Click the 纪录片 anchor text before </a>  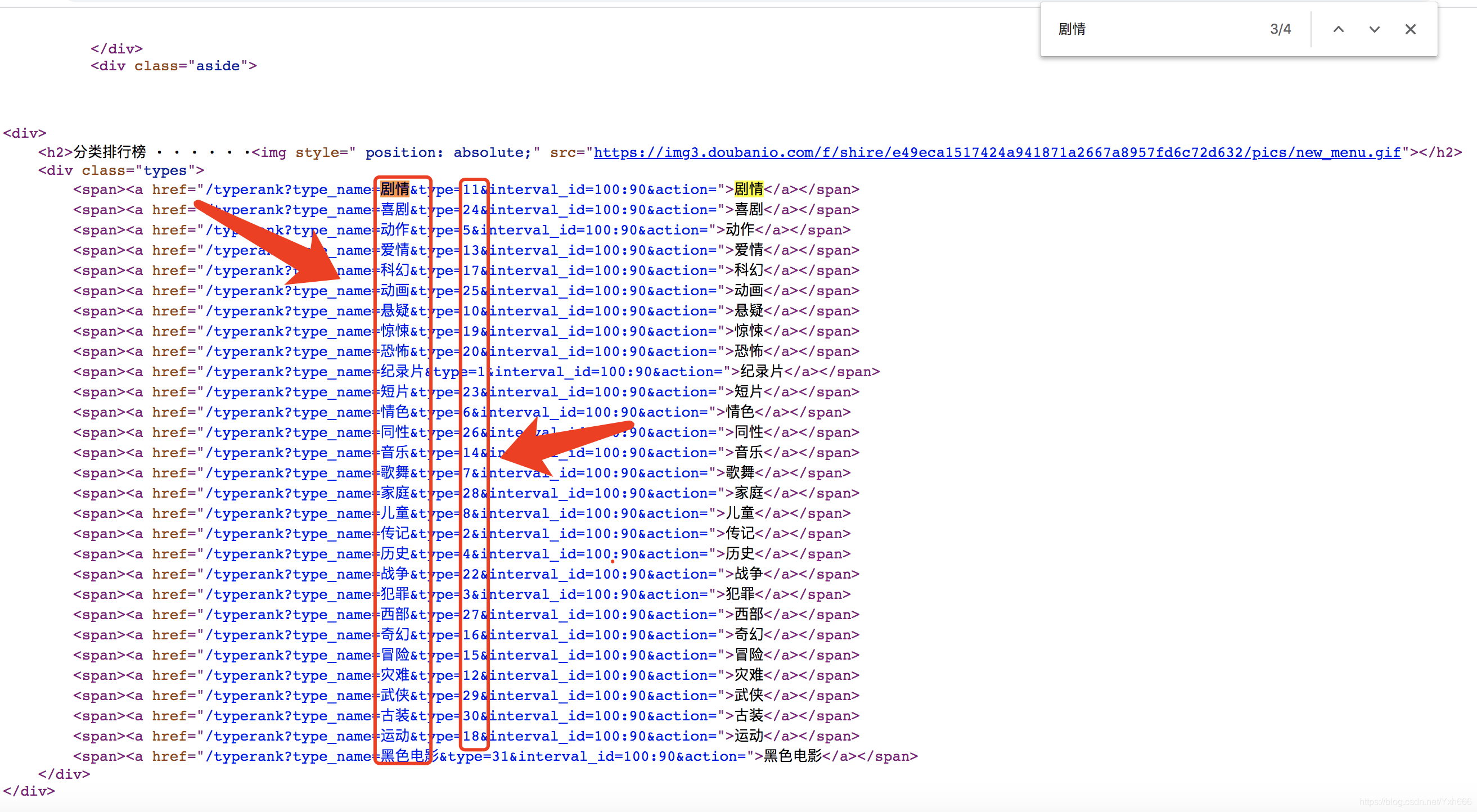[x=762, y=372]
